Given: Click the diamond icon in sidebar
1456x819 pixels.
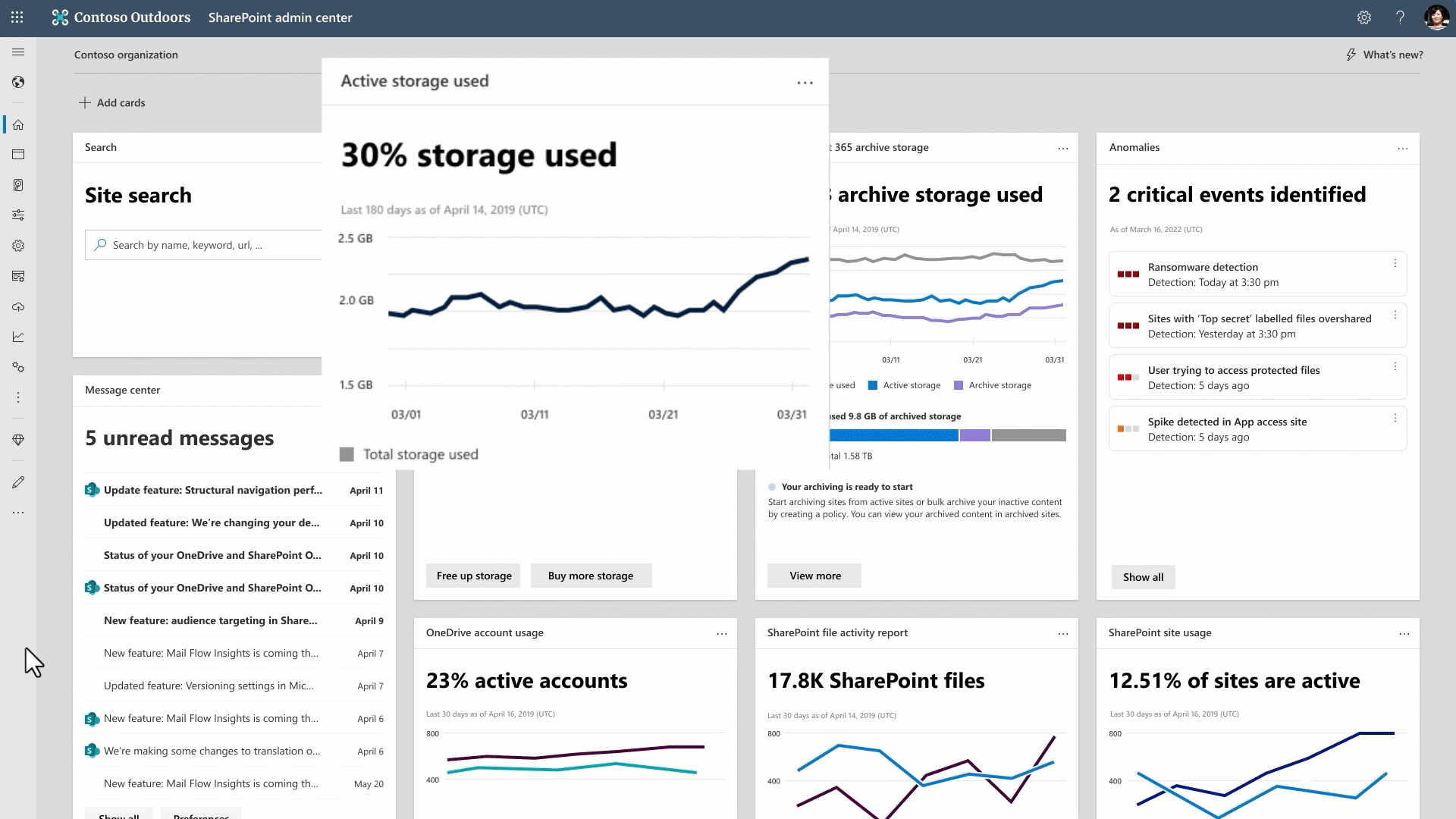Looking at the screenshot, I should [18, 440].
